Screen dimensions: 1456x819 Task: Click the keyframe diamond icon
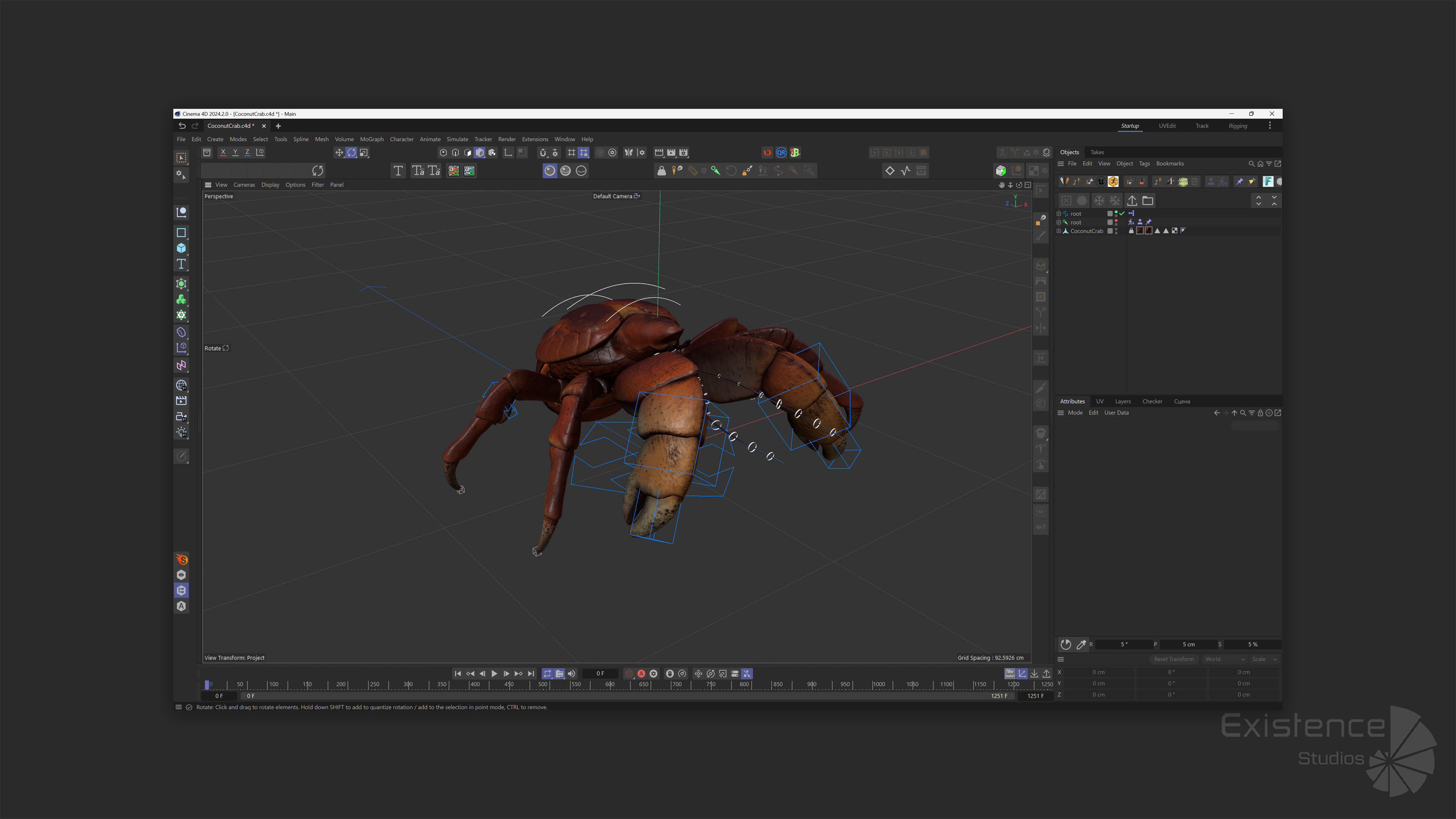click(890, 171)
